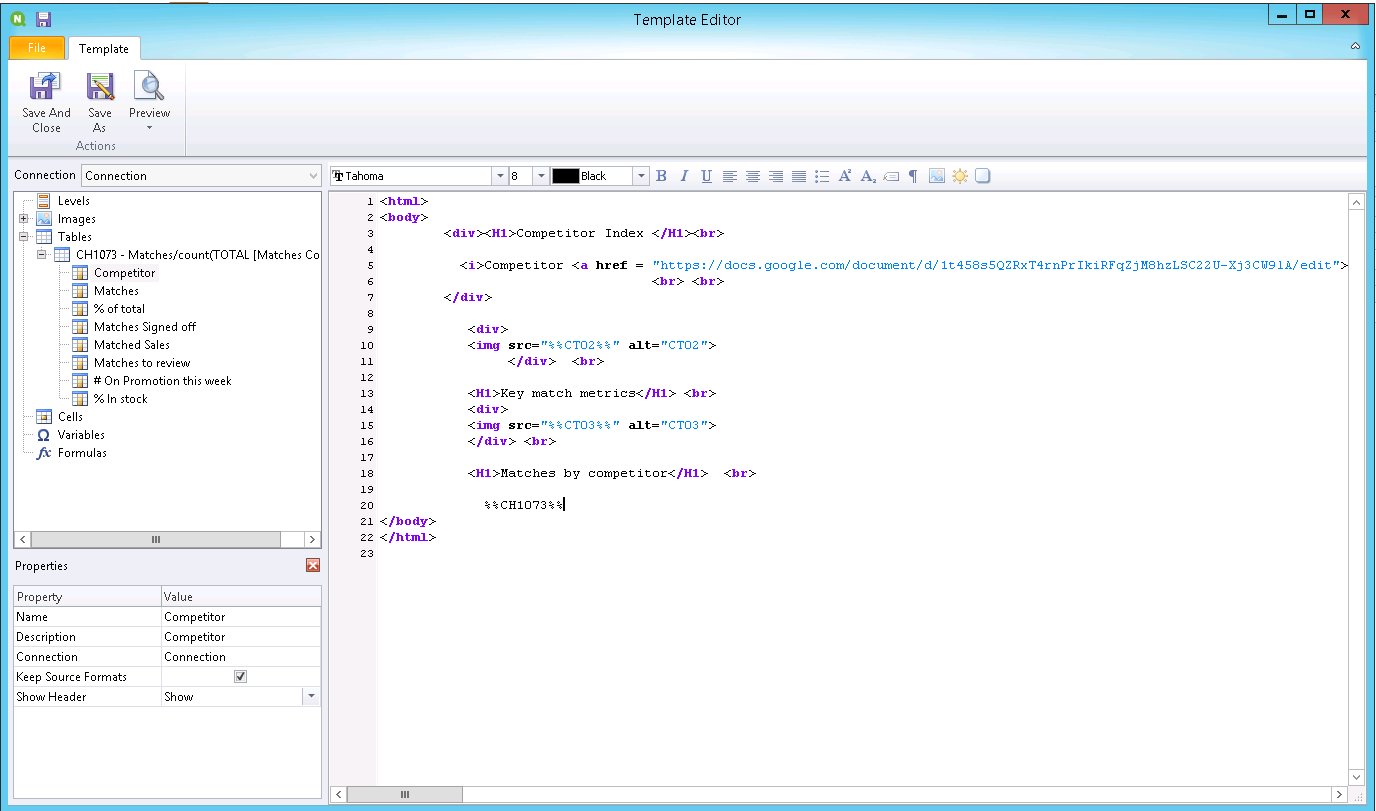
Task: Click the Connection property value cell
Action: point(241,657)
